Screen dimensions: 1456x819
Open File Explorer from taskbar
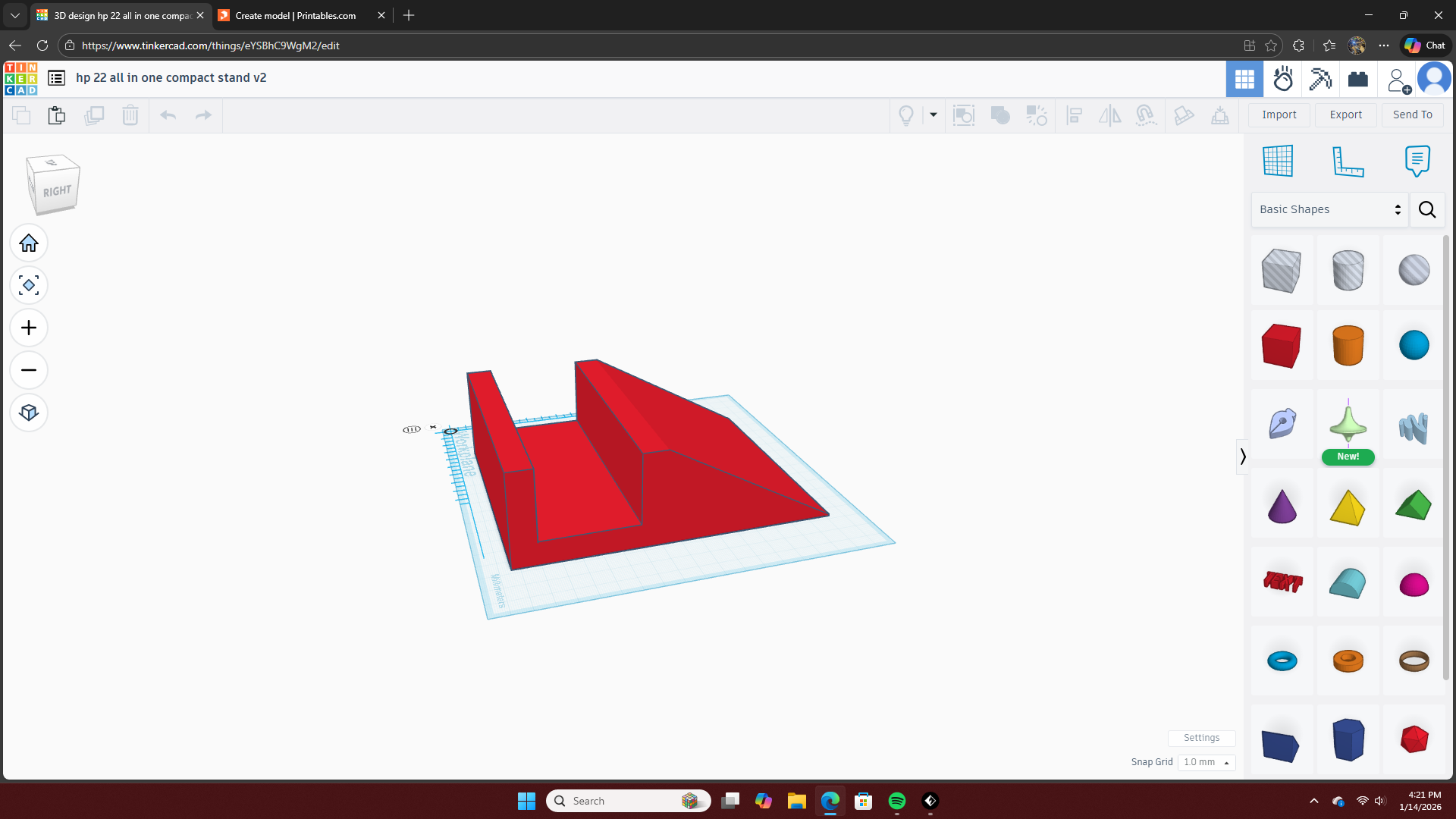click(x=796, y=801)
